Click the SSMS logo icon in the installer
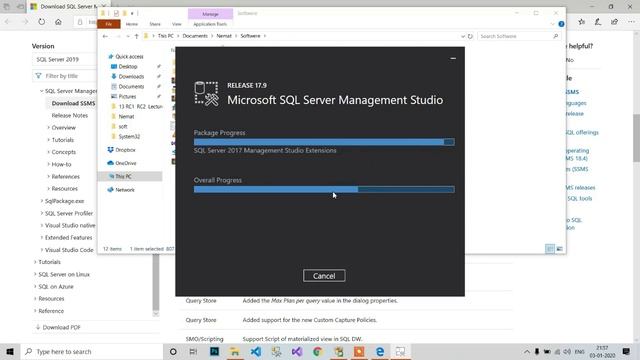The height and width of the screenshot is (360, 640). tap(207, 94)
